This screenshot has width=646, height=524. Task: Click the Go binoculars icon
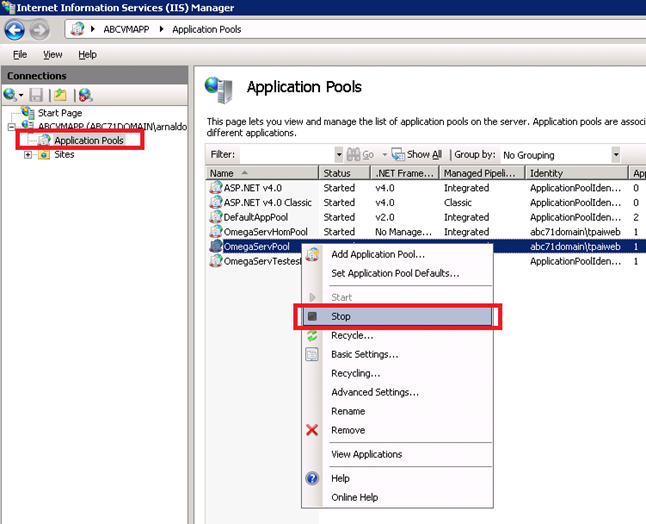pos(353,154)
